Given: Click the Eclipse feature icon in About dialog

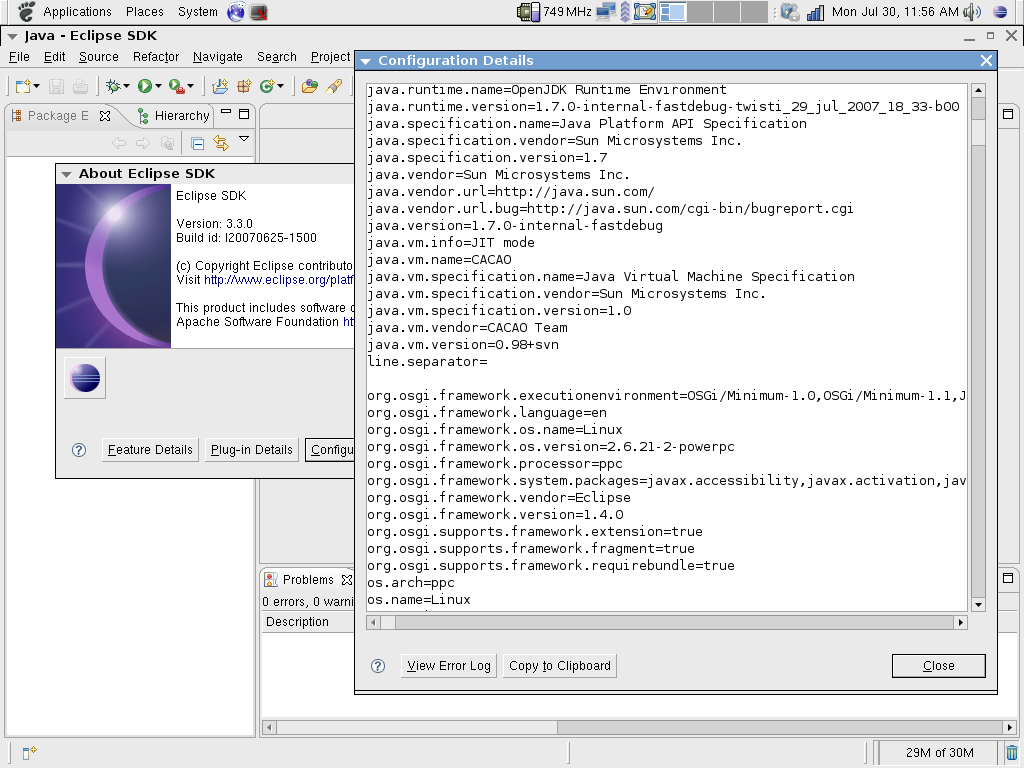Looking at the screenshot, I should pos(85,378).
